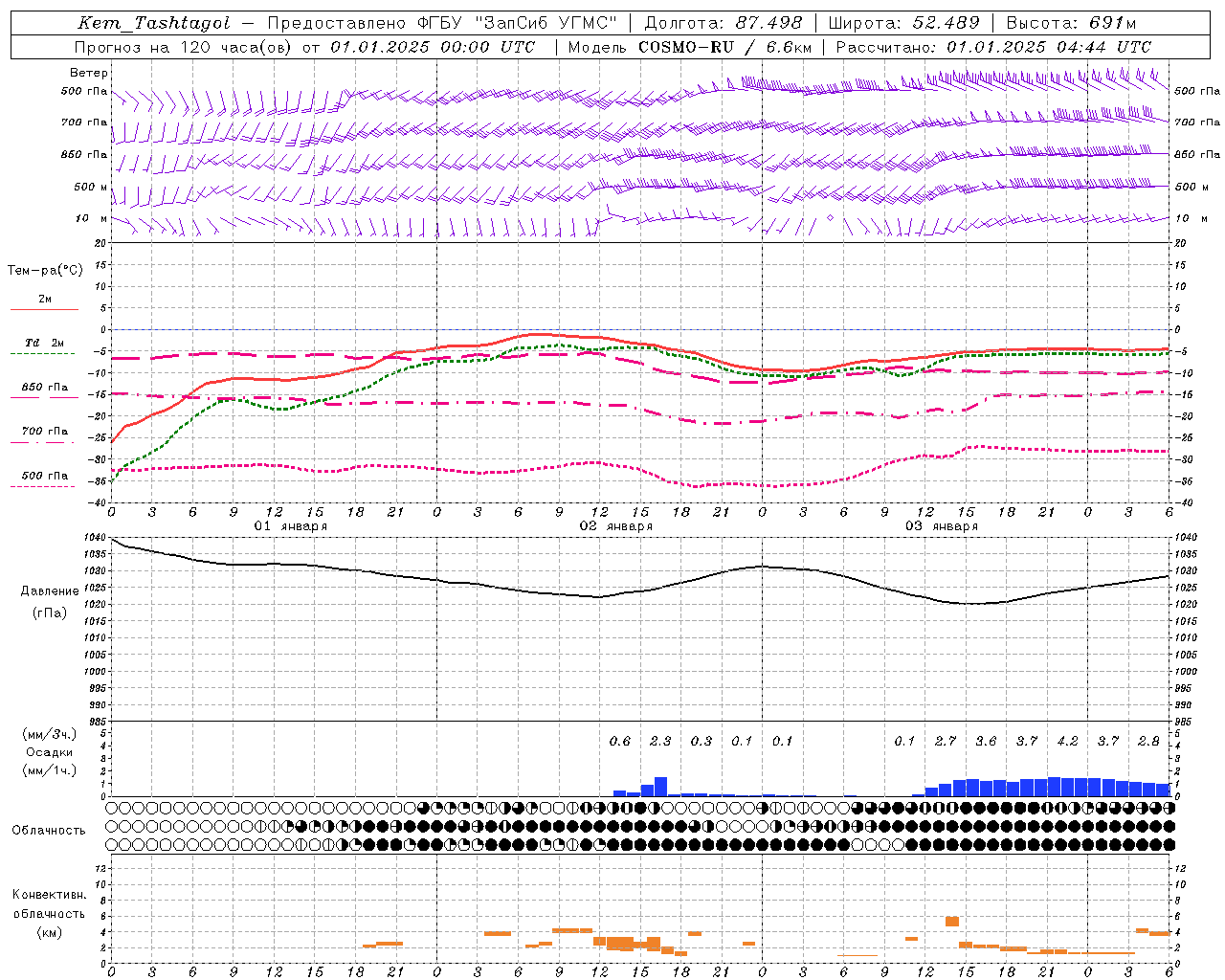1225x980 pixels.
Task: Click the "Td 2м" dew point legend entry
Action: 44,343
